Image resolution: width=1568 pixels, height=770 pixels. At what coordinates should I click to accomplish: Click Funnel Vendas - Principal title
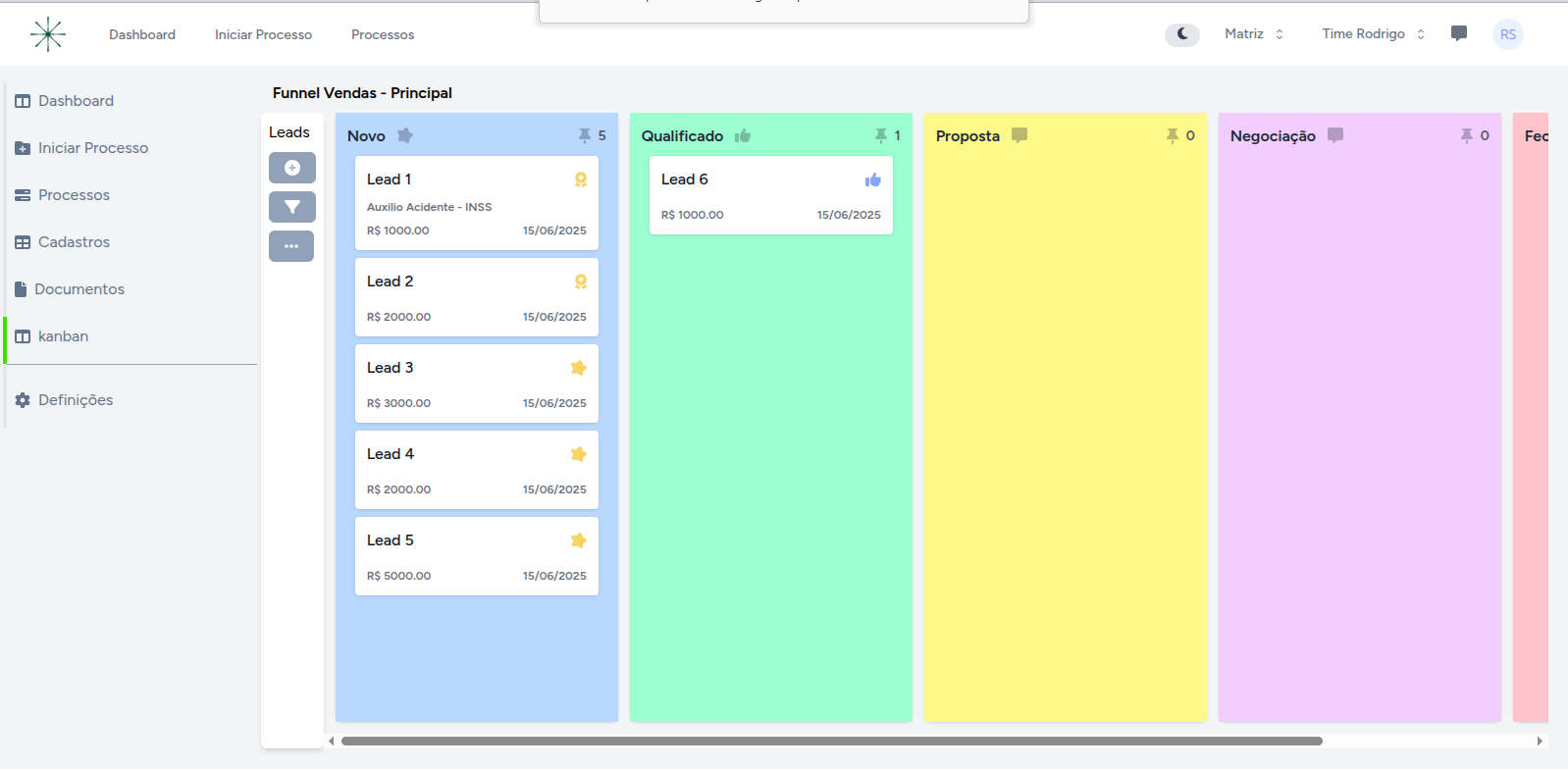click(x=362, y=93)
